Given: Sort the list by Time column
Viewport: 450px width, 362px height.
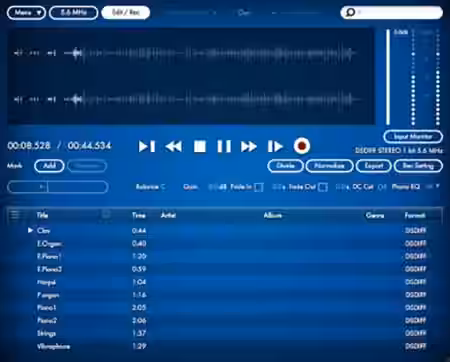Looking at the screenshot, I should click(139, 215).
